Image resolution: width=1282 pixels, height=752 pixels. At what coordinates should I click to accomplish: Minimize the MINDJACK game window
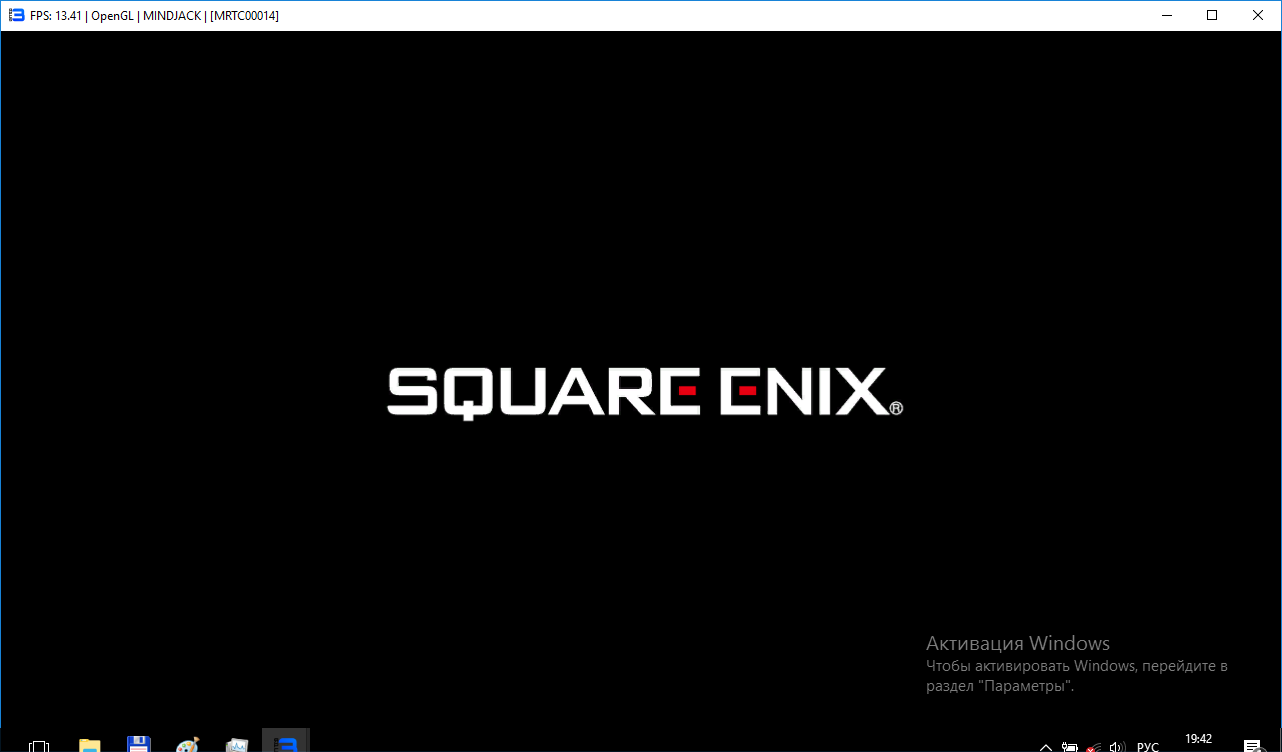pos(1166,15)
